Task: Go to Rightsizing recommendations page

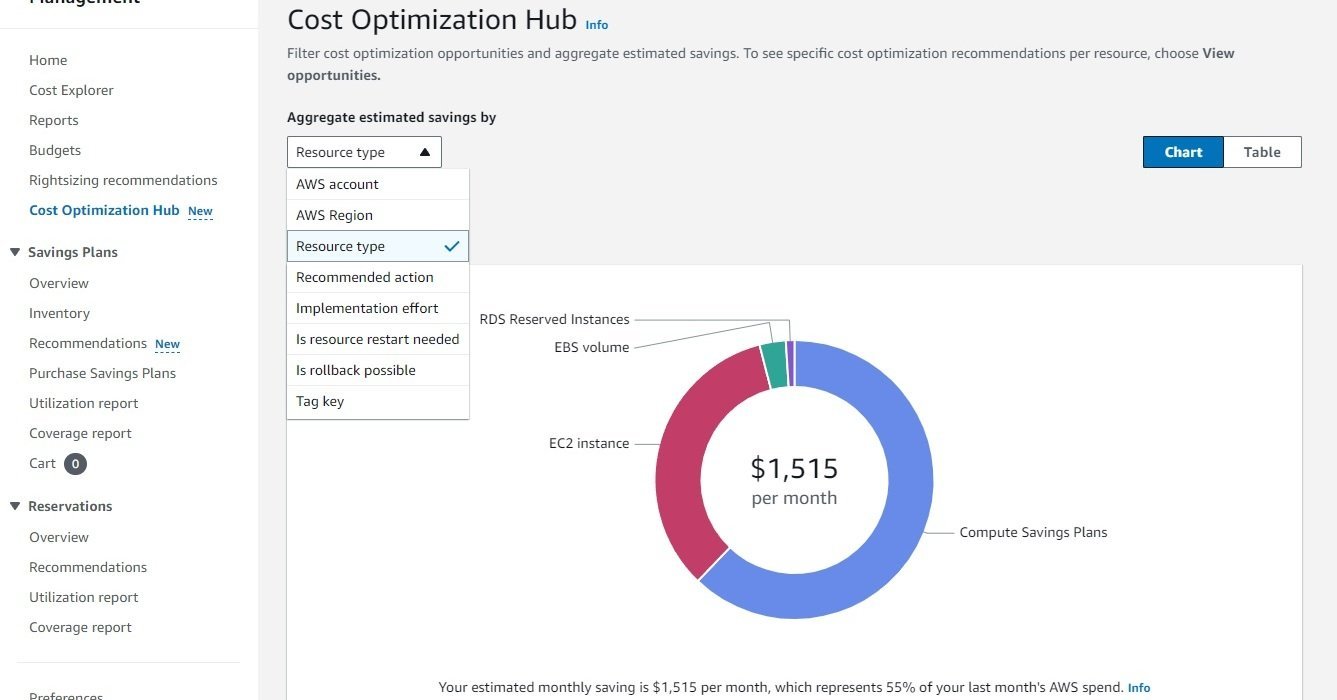Action: (123, 180)
